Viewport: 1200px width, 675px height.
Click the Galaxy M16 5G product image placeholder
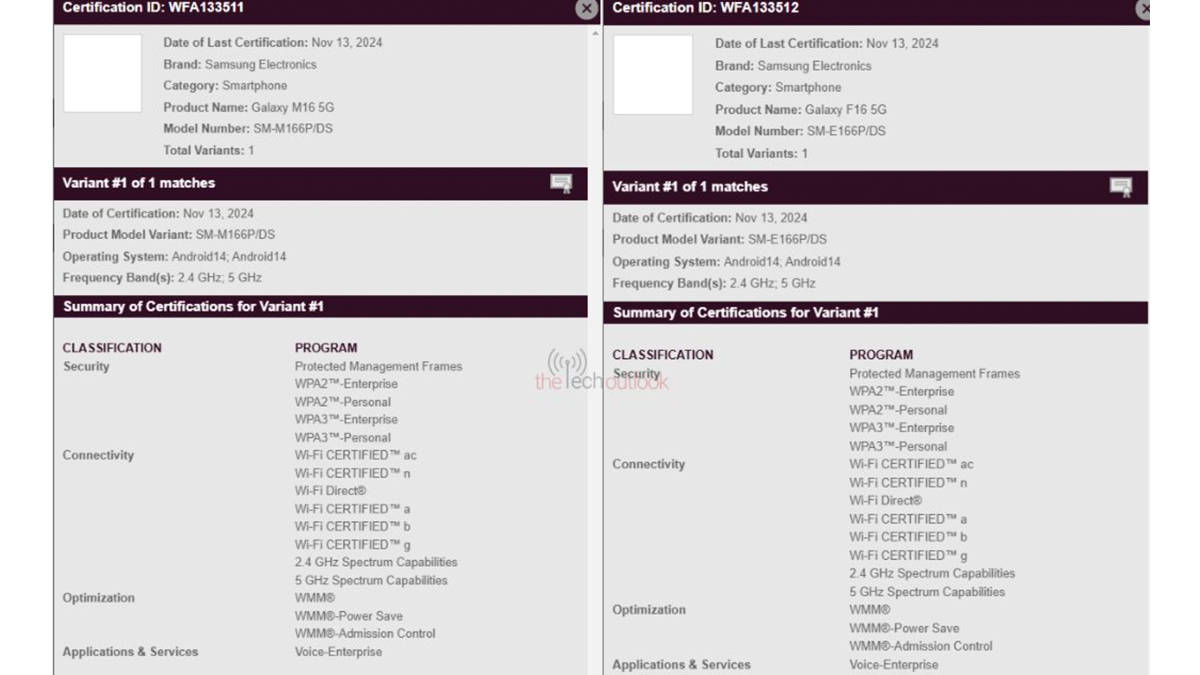coord(102,74)
